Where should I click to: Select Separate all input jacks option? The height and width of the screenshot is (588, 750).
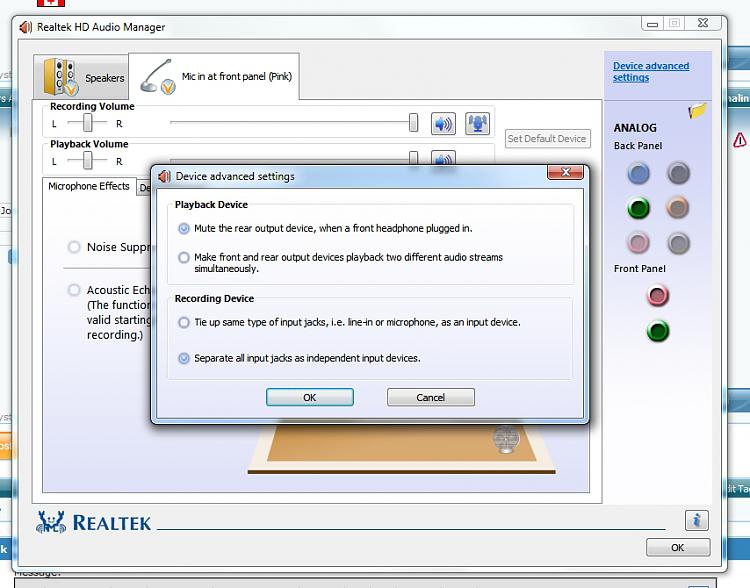pos(184,358)
